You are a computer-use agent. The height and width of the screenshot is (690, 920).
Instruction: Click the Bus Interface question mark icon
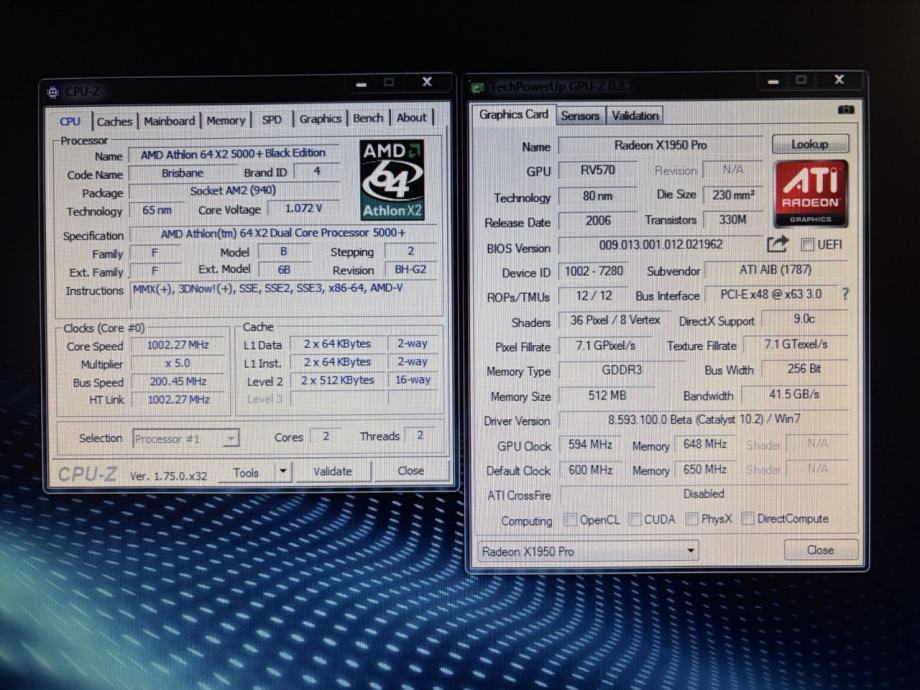click(x=845, y=294)
